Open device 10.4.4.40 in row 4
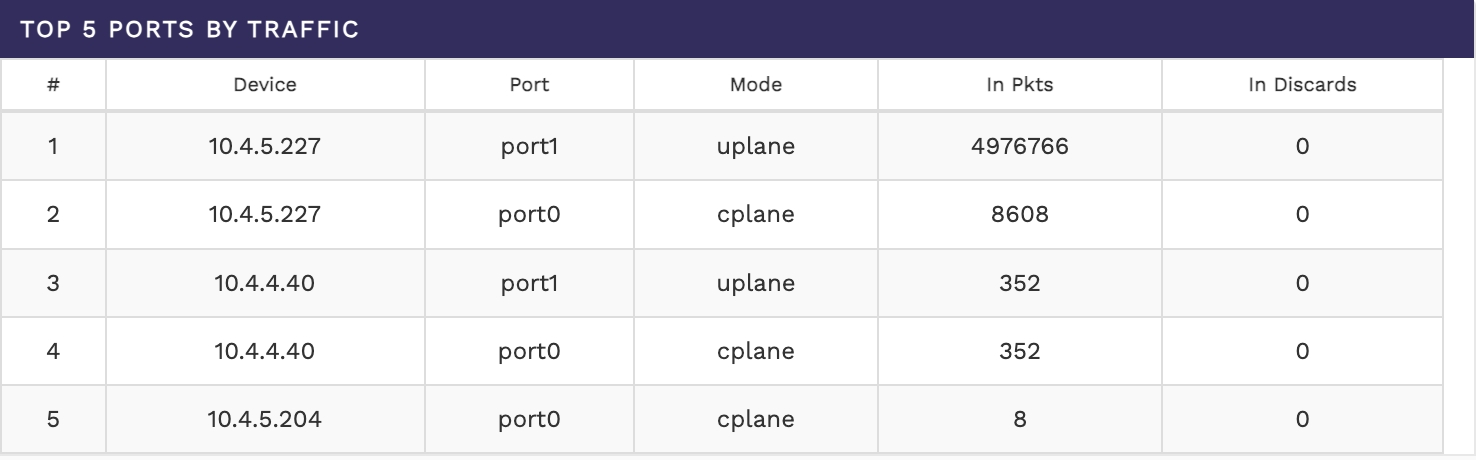The width and height of the screenshot is (1476, 460). (x=265, y=351)
